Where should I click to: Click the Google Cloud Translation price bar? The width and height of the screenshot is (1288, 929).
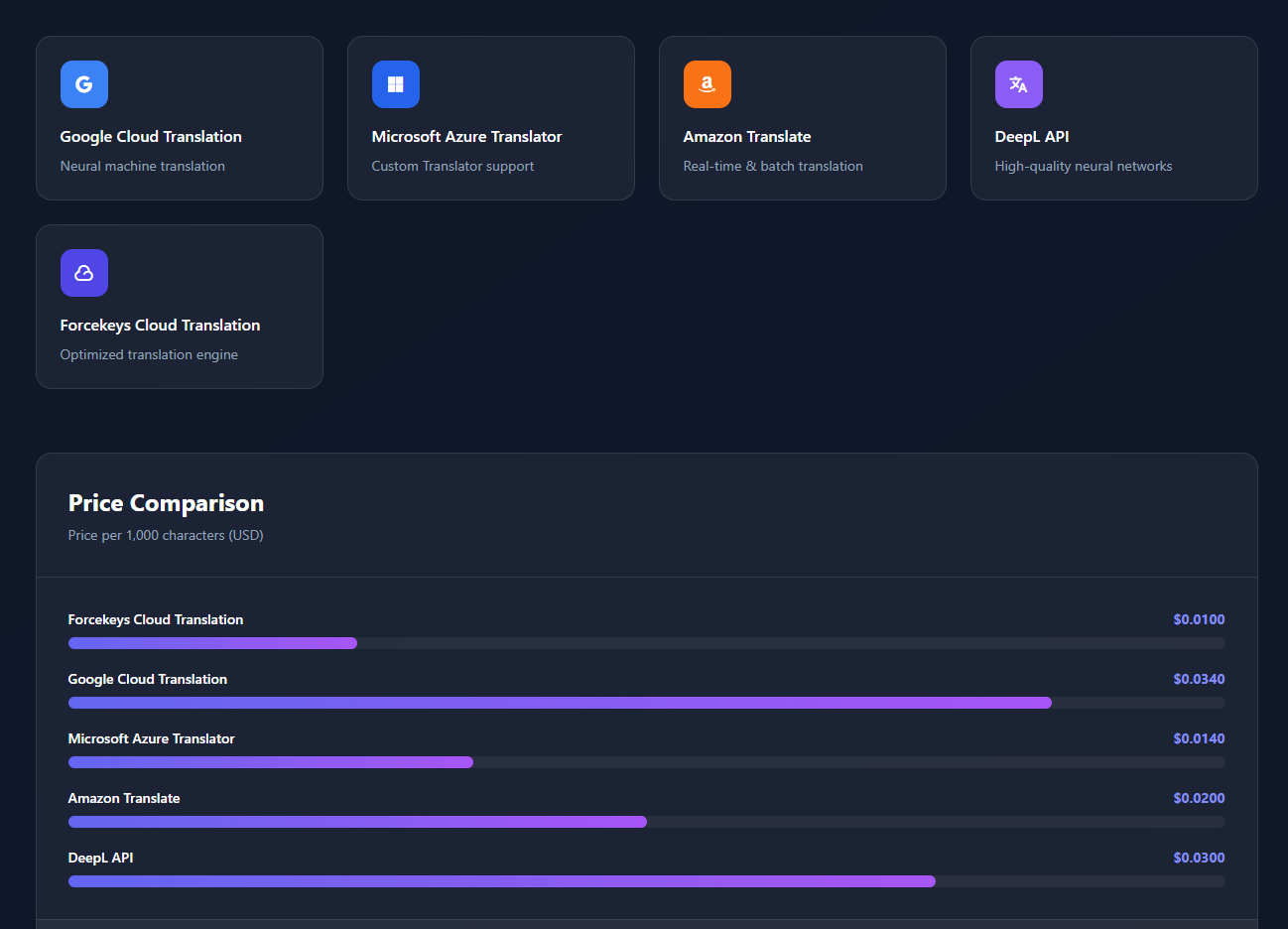(x=647, y=703)
